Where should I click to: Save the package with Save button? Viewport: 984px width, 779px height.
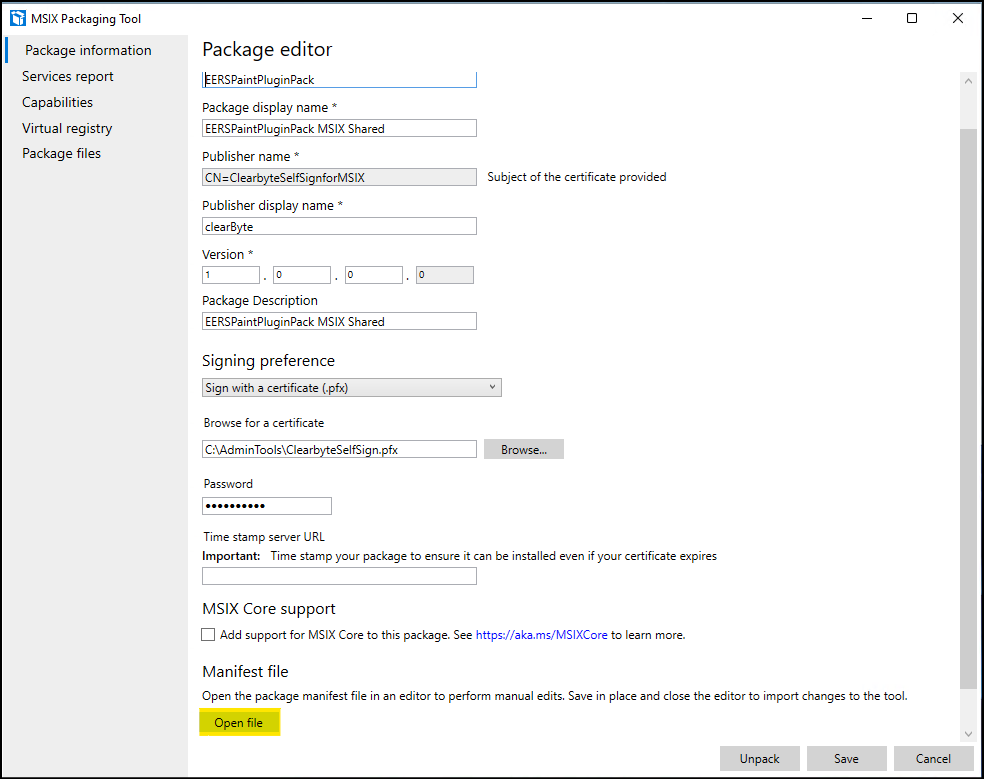point(846,758)
